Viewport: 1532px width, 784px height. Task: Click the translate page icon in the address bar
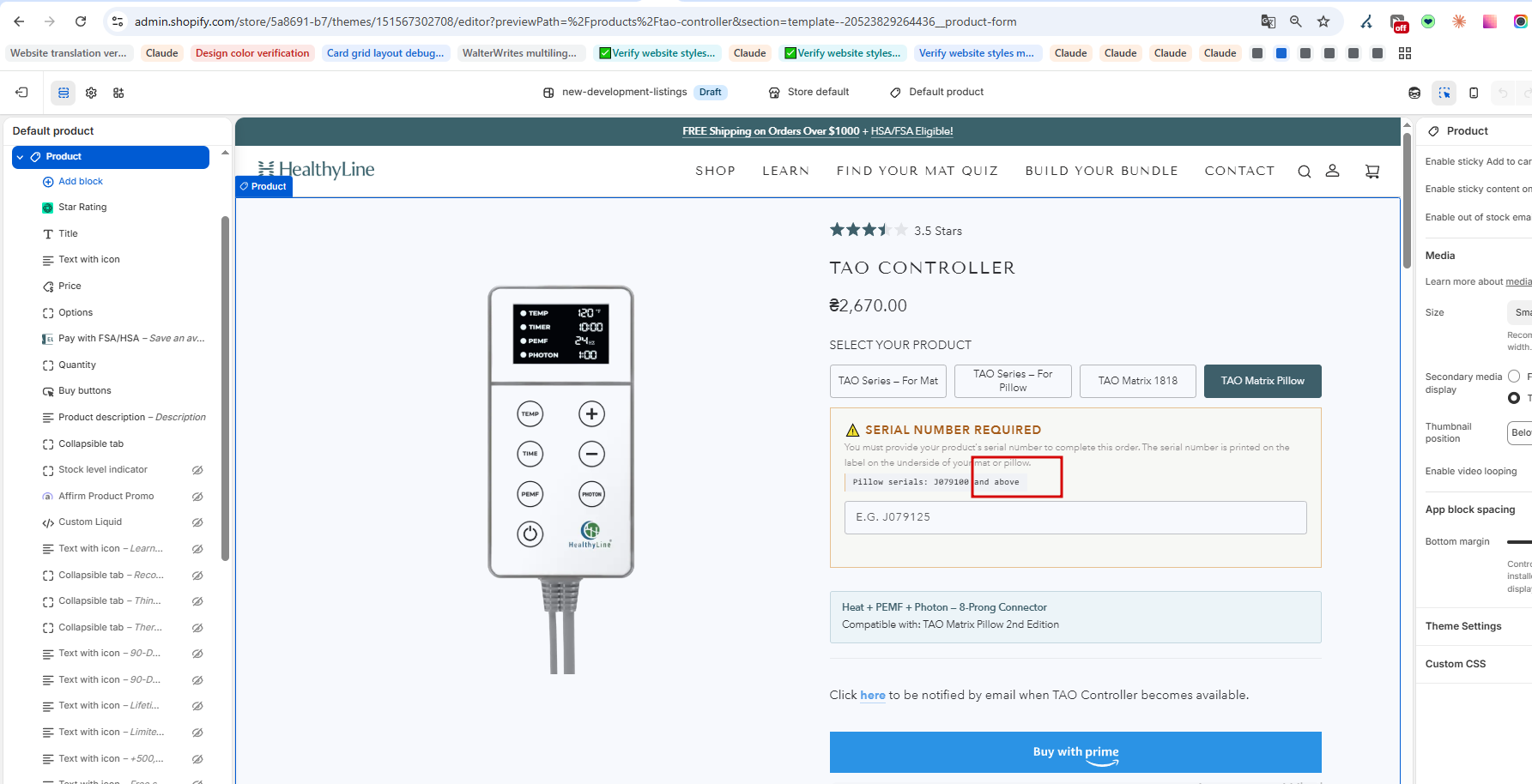coord(1269,21)
